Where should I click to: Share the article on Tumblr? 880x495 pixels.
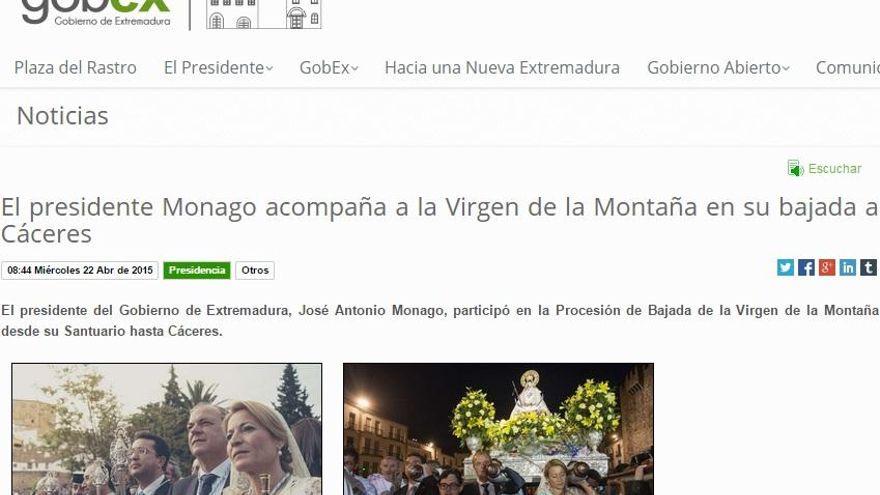[x=868, y=267]
